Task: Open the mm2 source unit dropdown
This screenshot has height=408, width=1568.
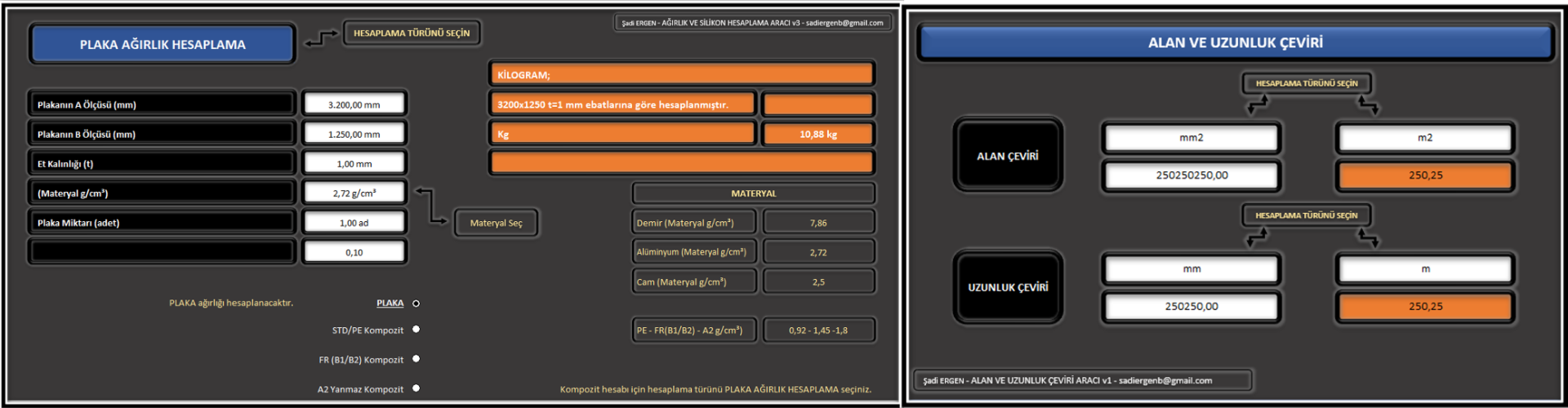Action: click(x=1191, y=138)
